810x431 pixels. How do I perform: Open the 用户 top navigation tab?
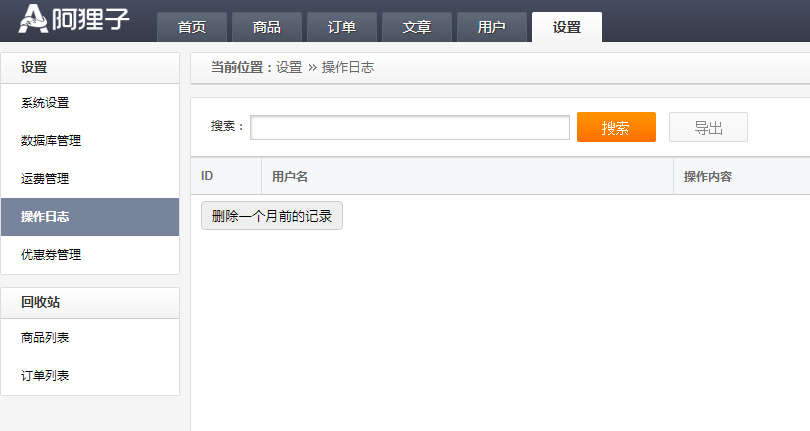tap(491, 28)
